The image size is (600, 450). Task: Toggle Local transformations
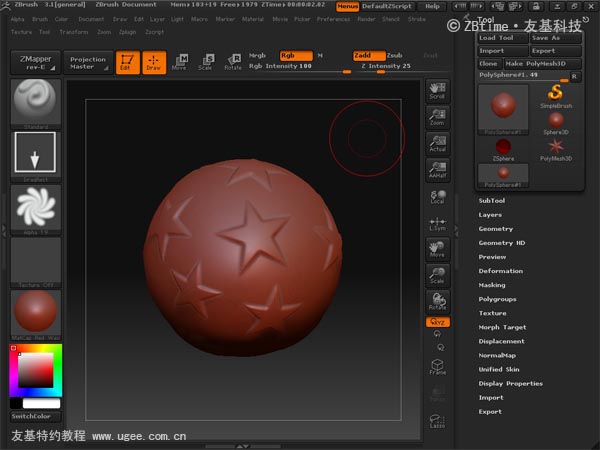pos(437,197)
